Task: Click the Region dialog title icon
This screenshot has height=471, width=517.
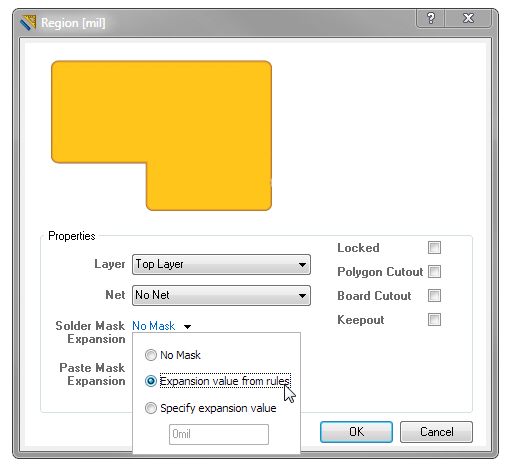Action: click(x=28, y=23)
